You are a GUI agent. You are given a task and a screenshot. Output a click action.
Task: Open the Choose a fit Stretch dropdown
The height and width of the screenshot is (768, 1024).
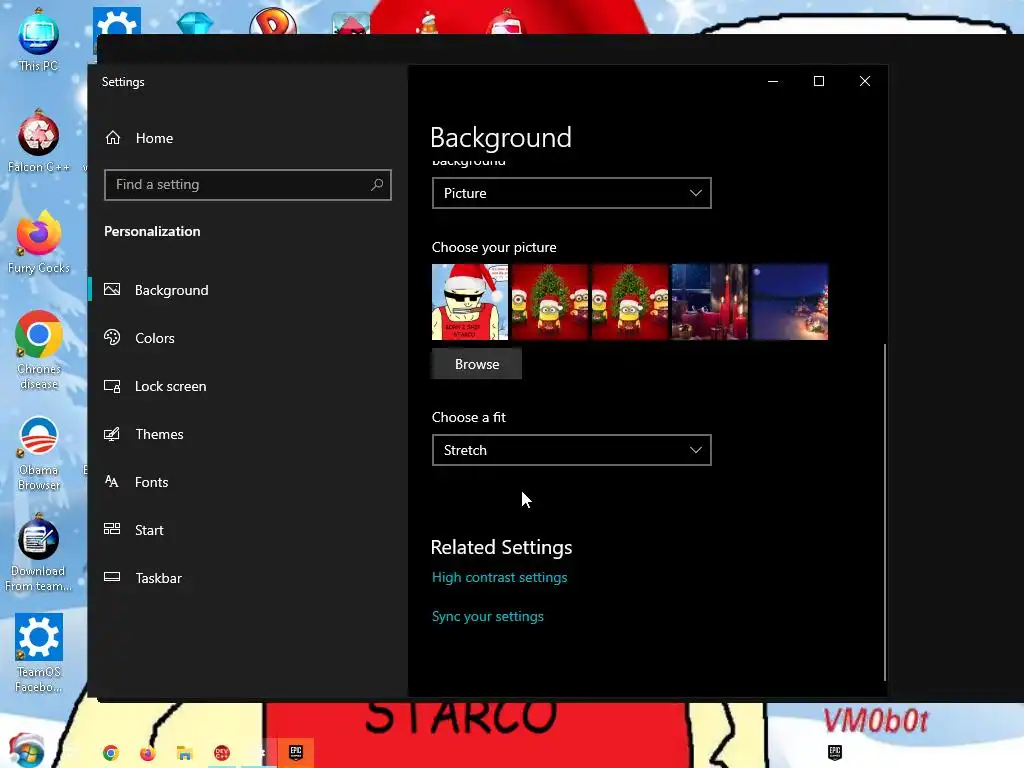(571, 450)
